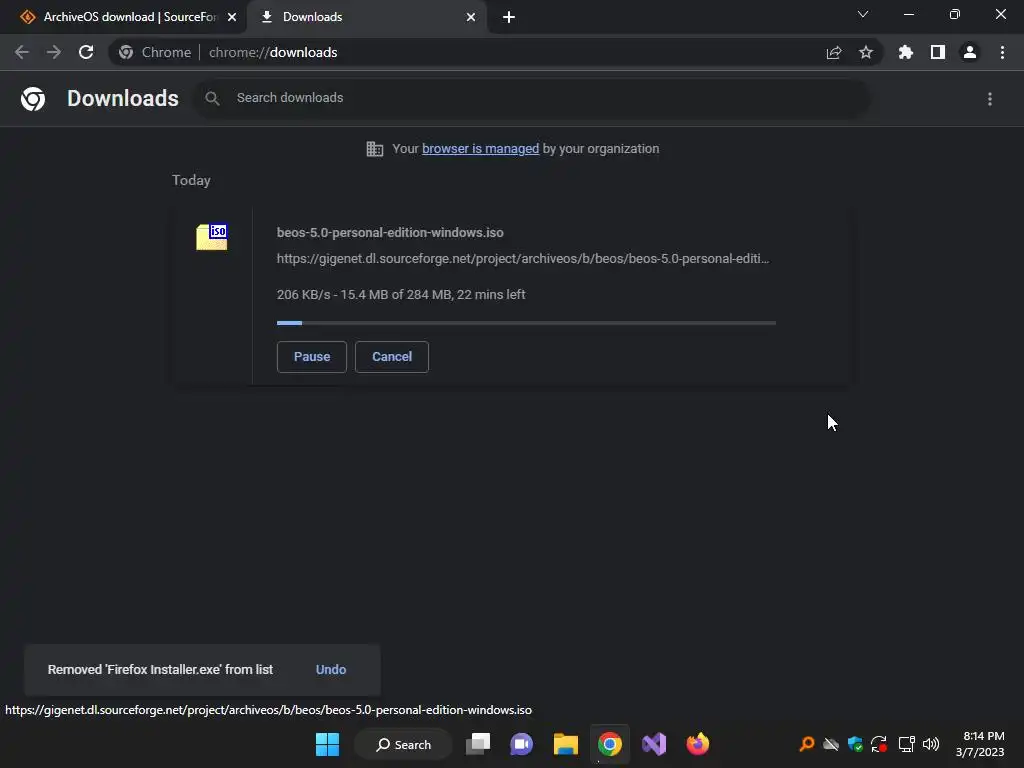Click the Search downloads field
Screen dimensions: 1024x768
point(532,98)
